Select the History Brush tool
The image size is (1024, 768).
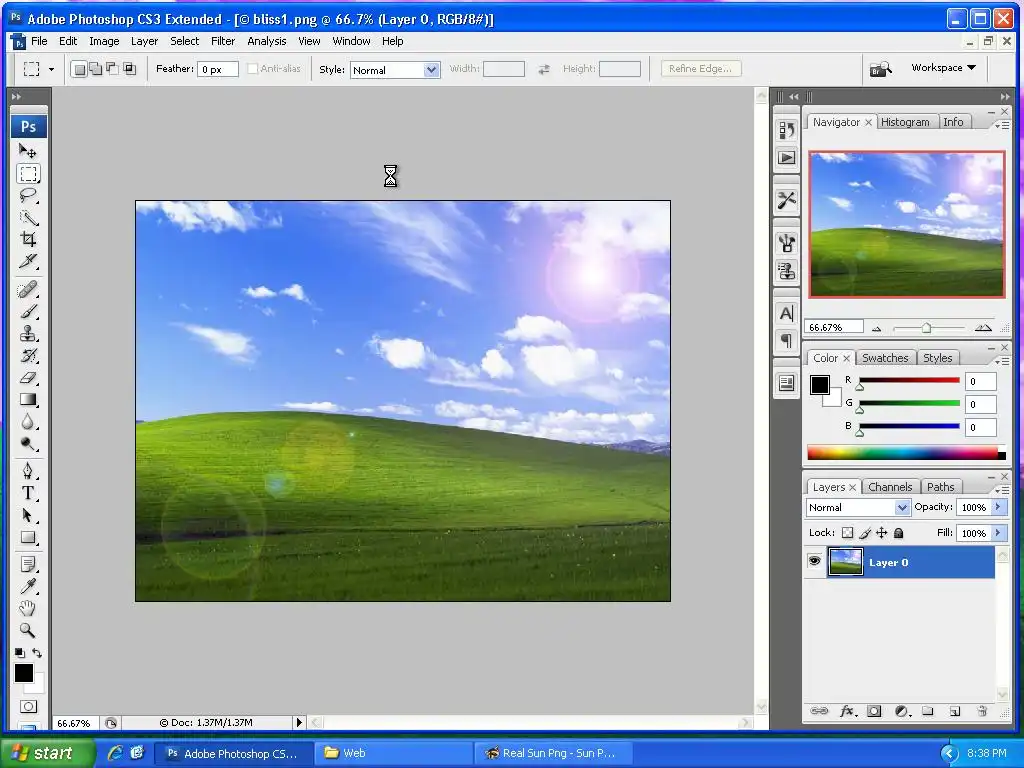(x=27, y=356)
